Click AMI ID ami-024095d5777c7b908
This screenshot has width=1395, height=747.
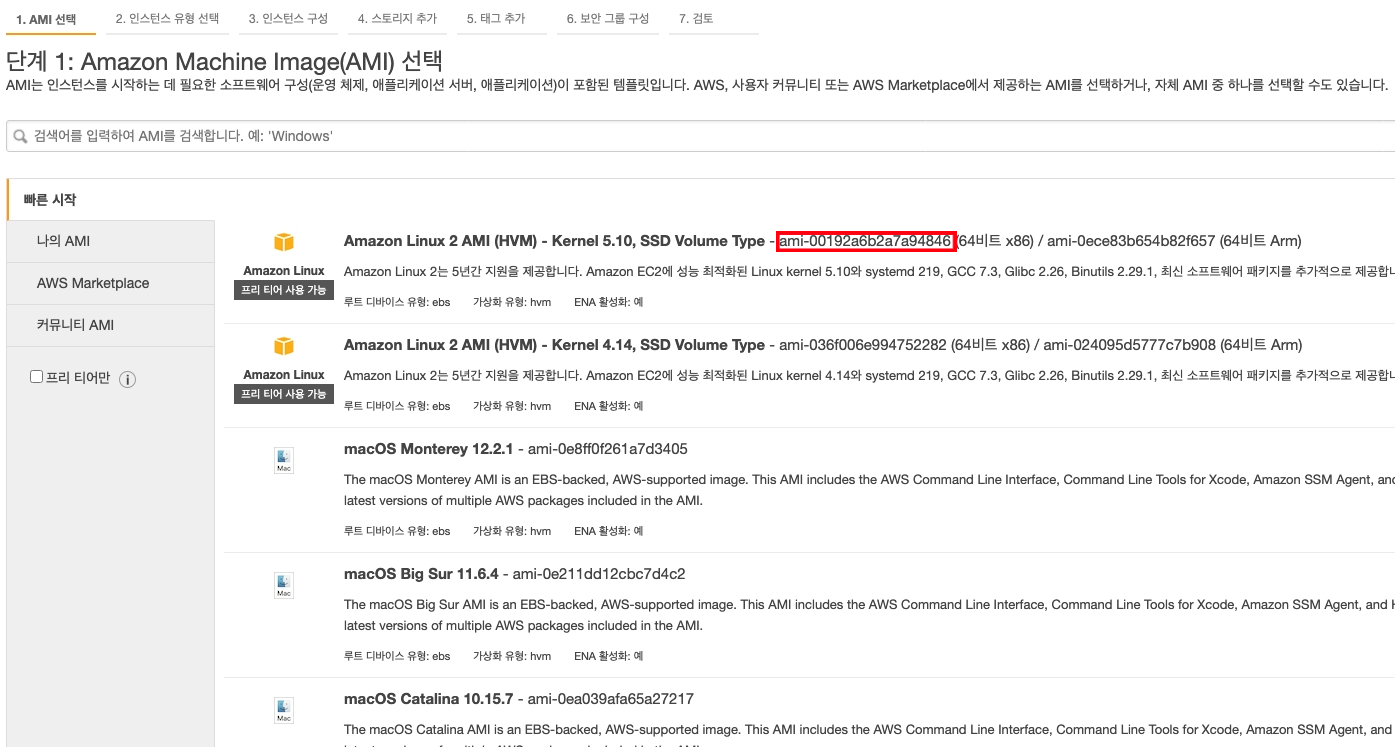[1130, 345]
